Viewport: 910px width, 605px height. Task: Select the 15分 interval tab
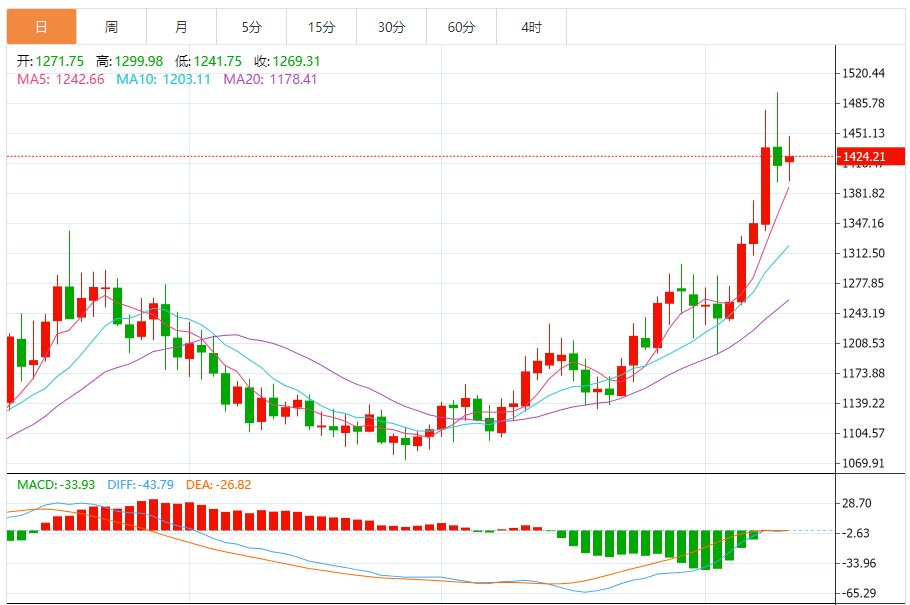click(x=321, y=27)
